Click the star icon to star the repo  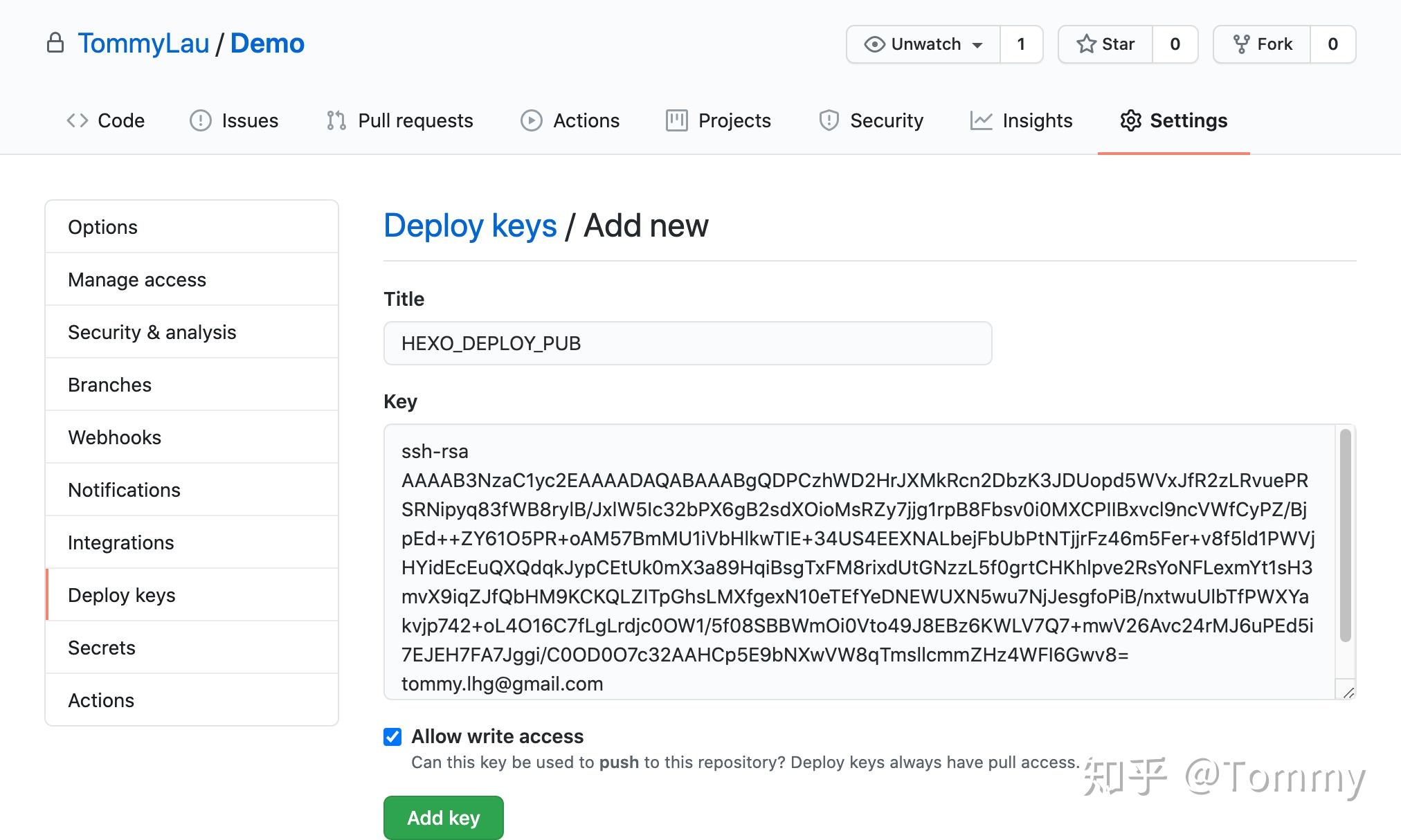[1086, 44]
